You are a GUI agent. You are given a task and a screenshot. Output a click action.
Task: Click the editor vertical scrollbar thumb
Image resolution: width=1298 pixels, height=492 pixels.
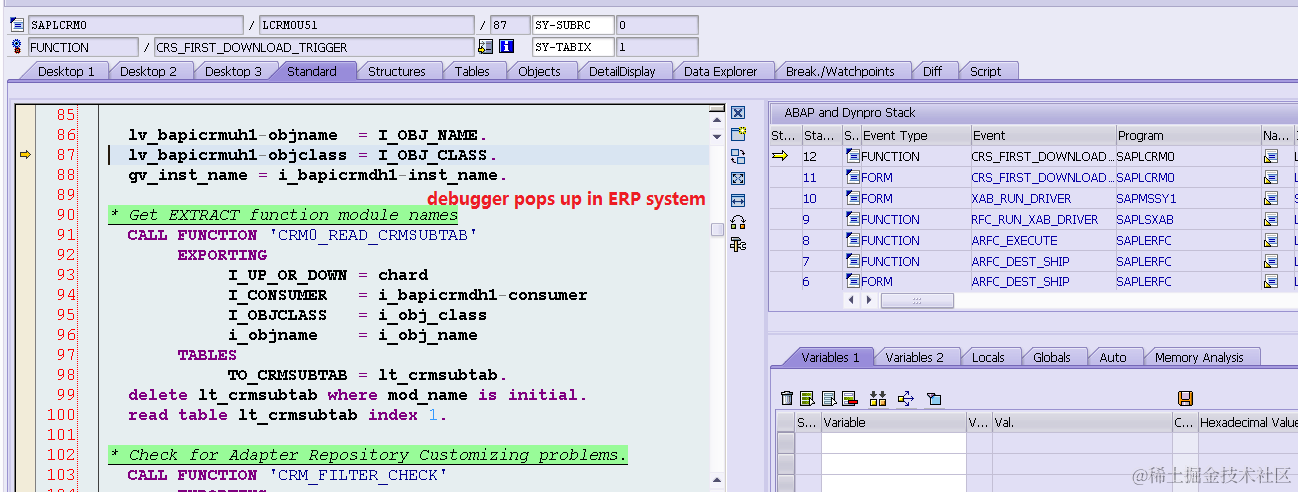(x=716, y=229)
